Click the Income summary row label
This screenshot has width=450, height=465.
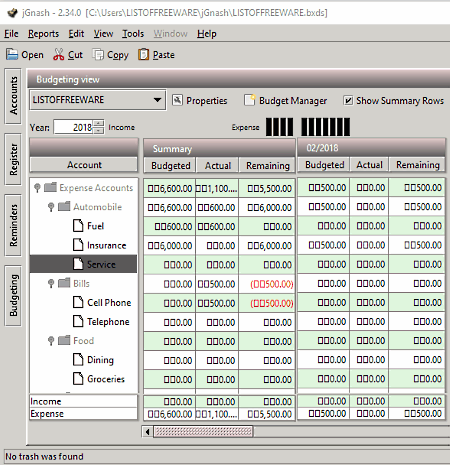click(x=46, y=401)
